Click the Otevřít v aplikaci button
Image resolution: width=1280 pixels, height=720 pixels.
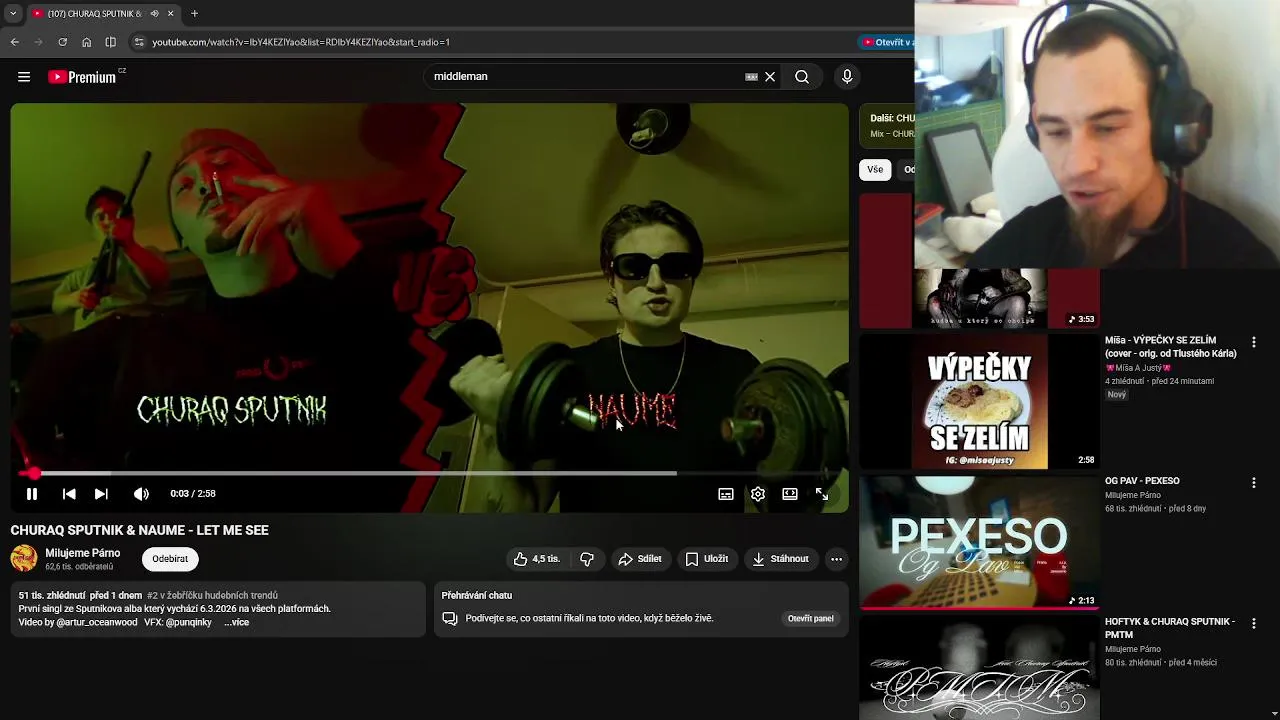(888, 42)
